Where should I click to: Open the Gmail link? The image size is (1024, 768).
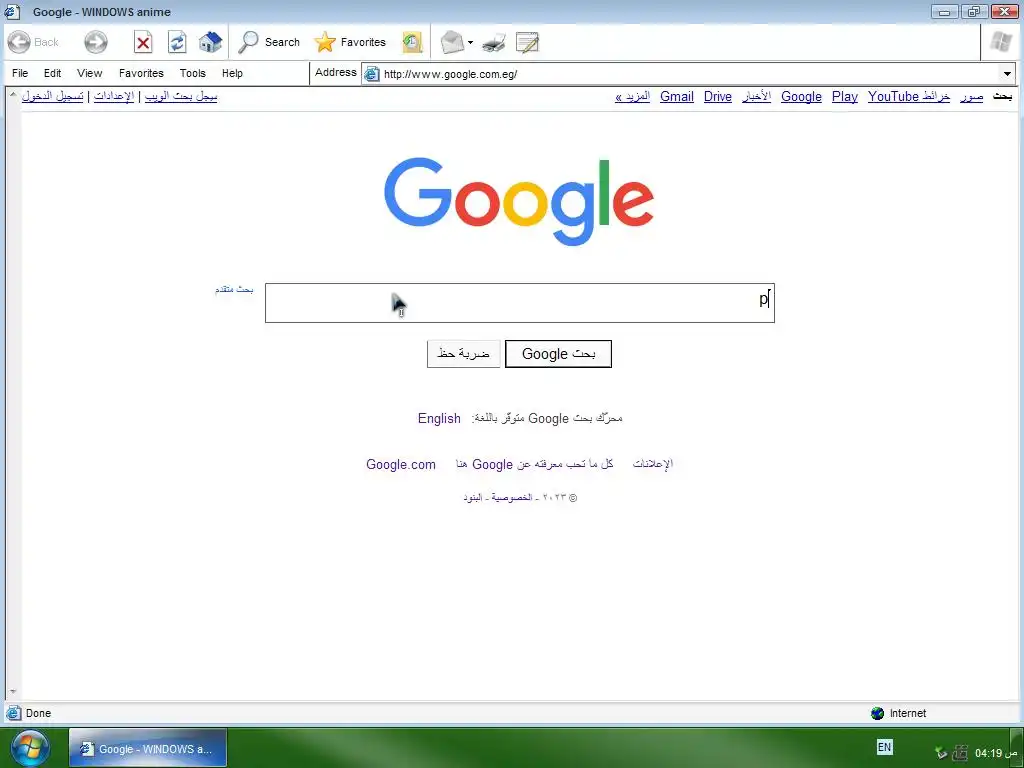pos(677,97)
